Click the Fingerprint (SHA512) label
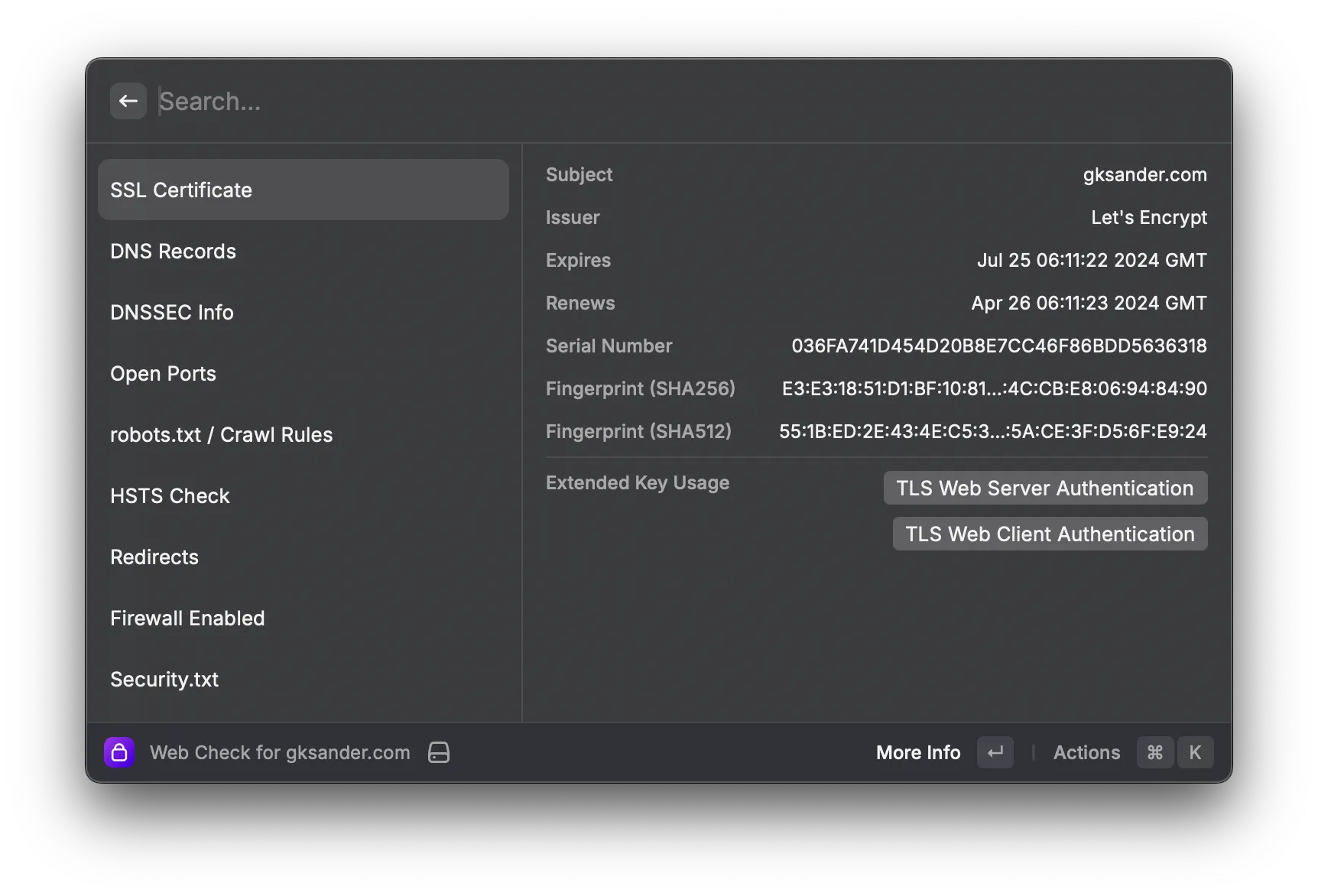Image resolution: width=1318 pixels, height=896 pixels. click(638, 431)
